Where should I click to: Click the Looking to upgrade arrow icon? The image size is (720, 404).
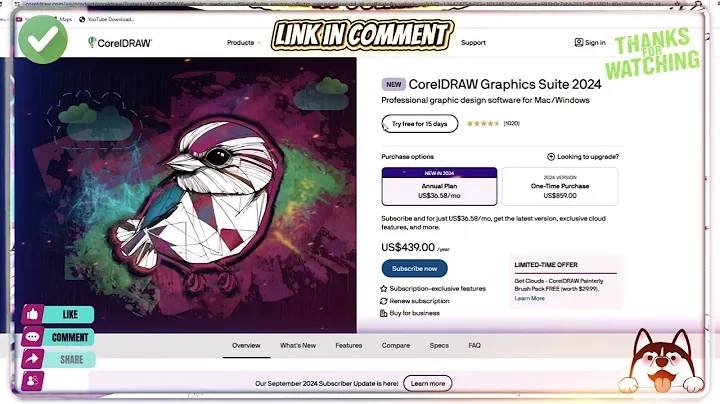point(551,157)
